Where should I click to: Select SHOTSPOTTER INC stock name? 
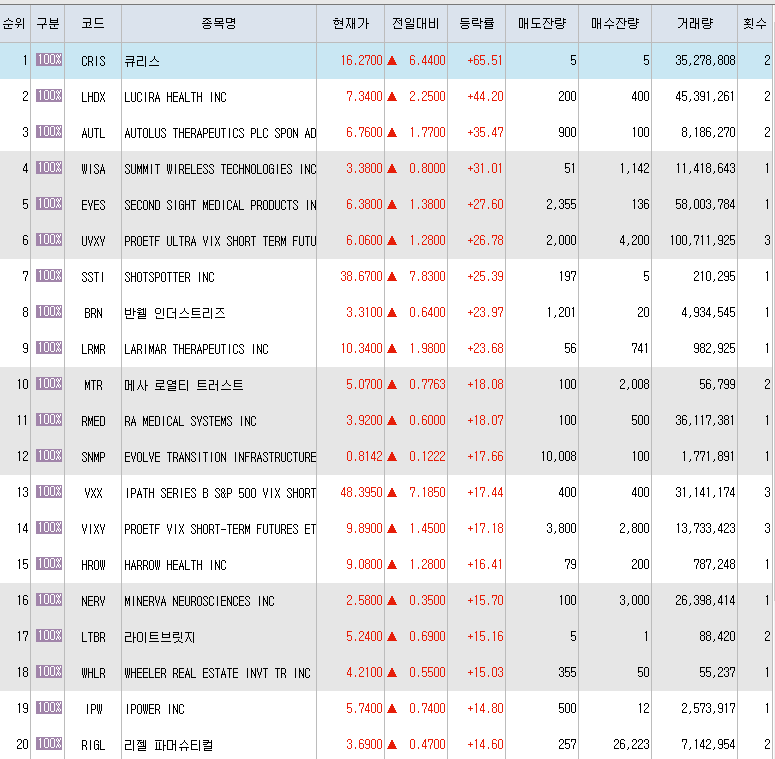[170, 277]
